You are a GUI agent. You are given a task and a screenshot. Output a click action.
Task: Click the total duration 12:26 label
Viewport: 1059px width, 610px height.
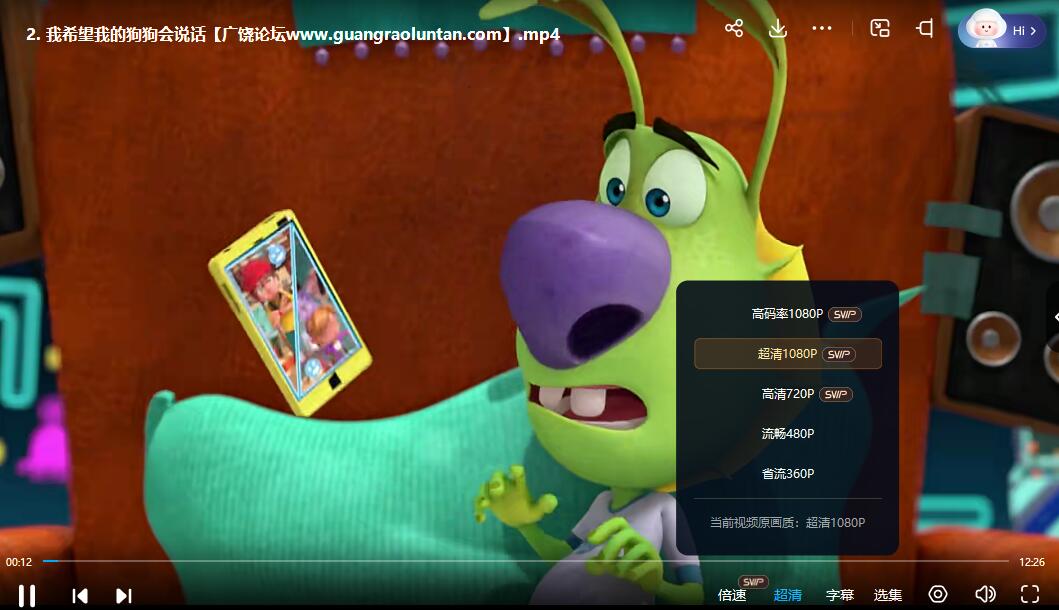[x=1031, y=562]
